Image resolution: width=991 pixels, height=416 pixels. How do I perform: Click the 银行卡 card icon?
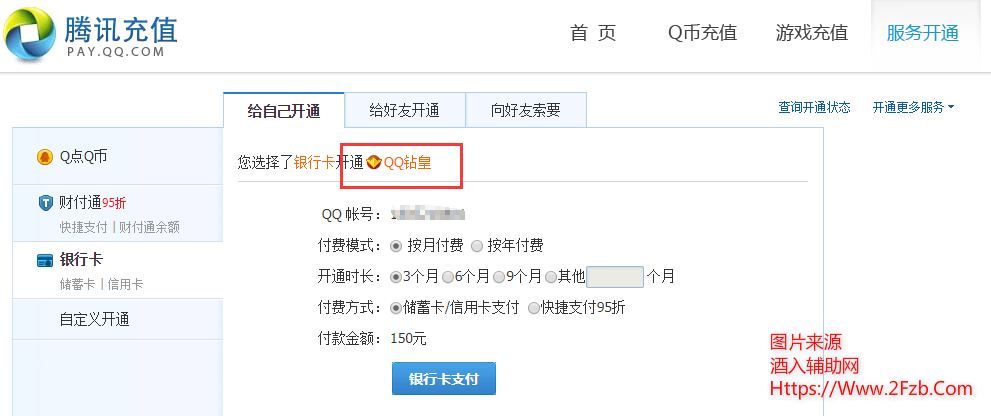click(45, 260)
